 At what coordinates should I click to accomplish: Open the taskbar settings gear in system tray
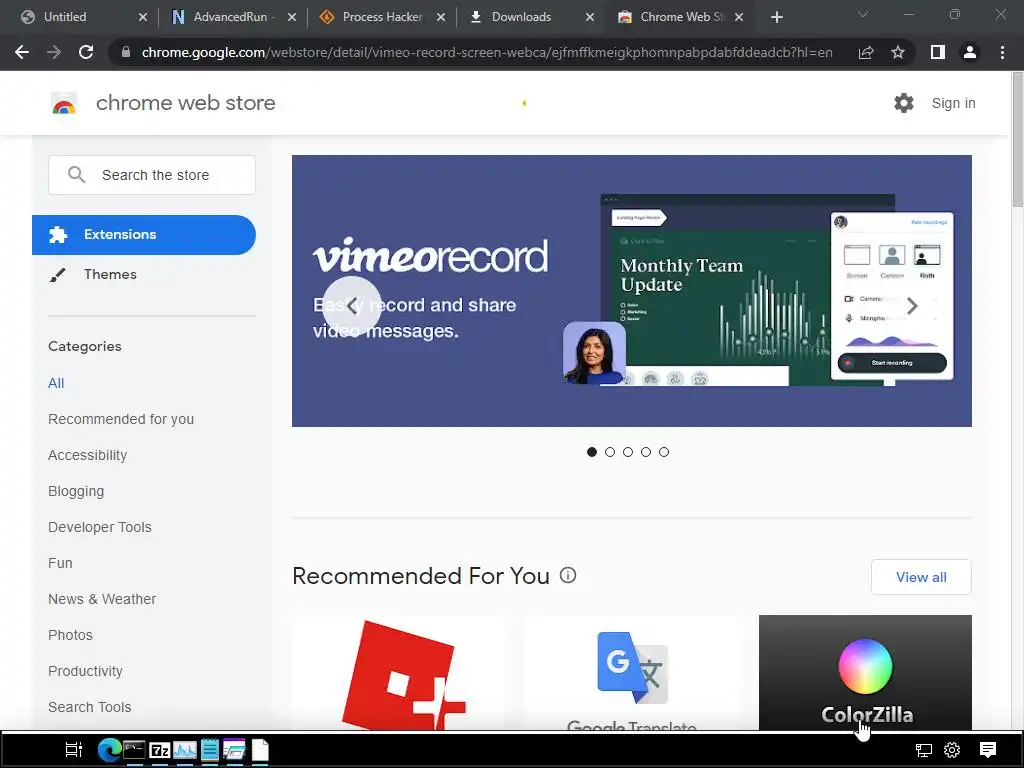coord(952,750)
